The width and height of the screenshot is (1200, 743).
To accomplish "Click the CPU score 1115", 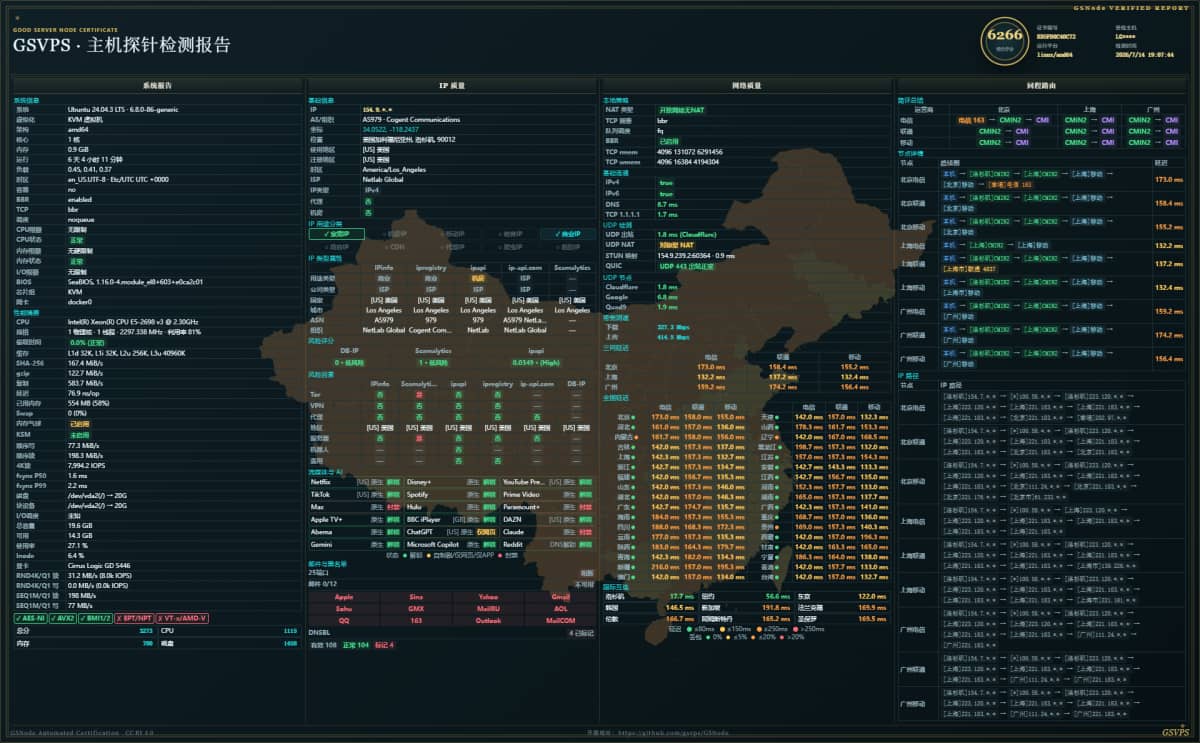I will pyautogui.click(x=291, y=631).
